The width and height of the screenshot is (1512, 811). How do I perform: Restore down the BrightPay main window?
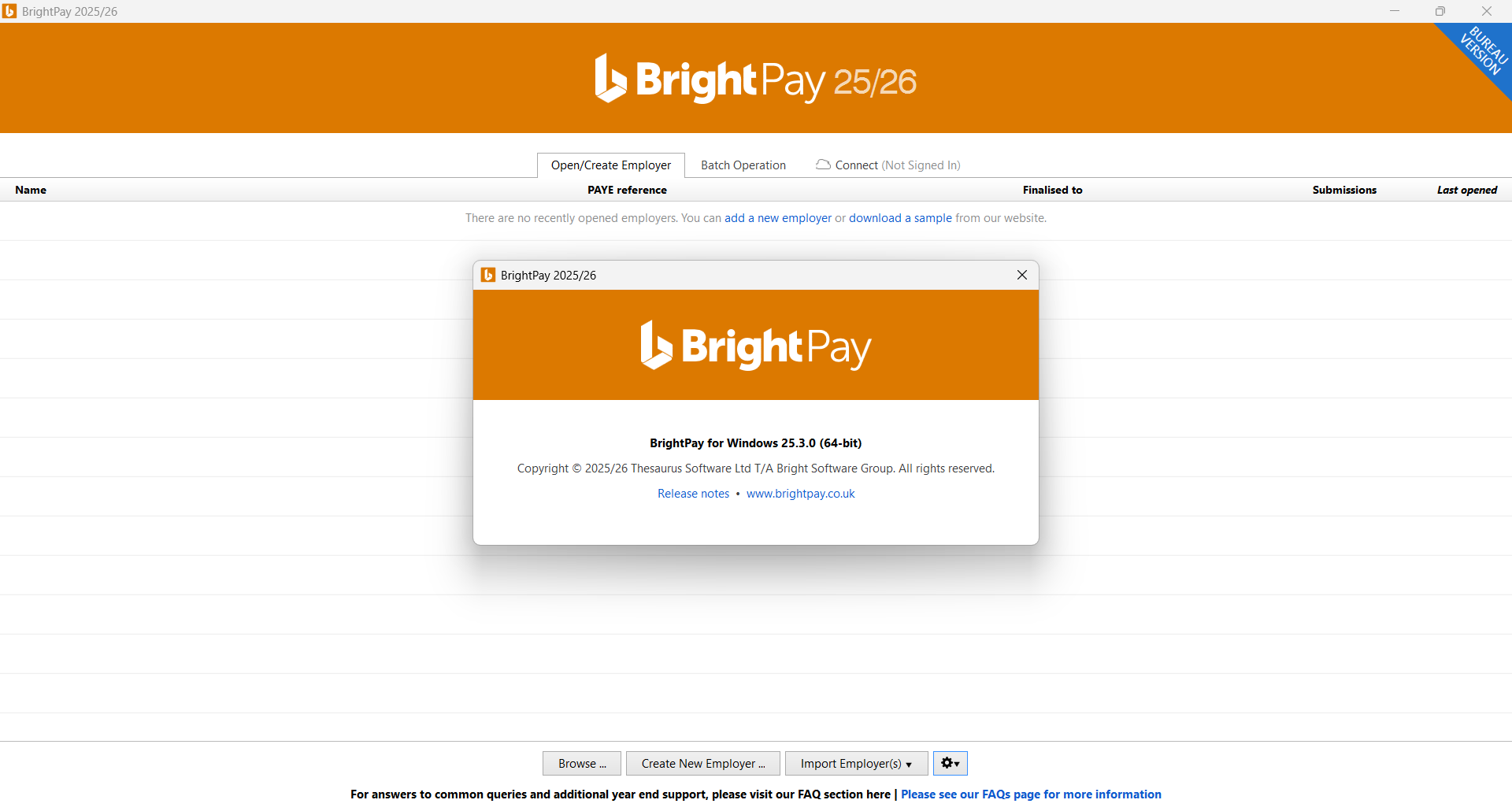(1440, 11)
